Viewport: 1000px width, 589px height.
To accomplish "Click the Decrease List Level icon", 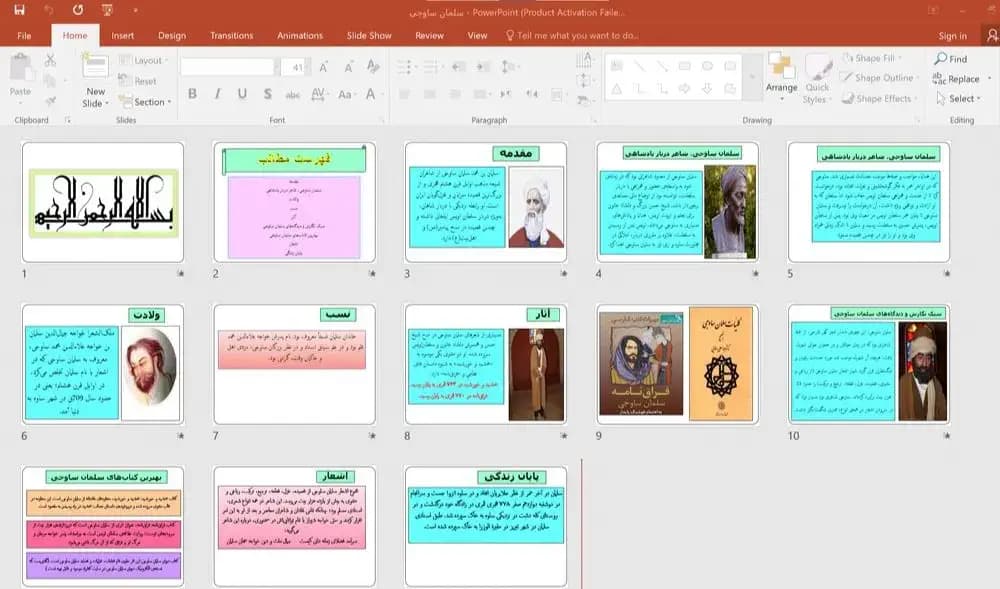I will point(459,67).
